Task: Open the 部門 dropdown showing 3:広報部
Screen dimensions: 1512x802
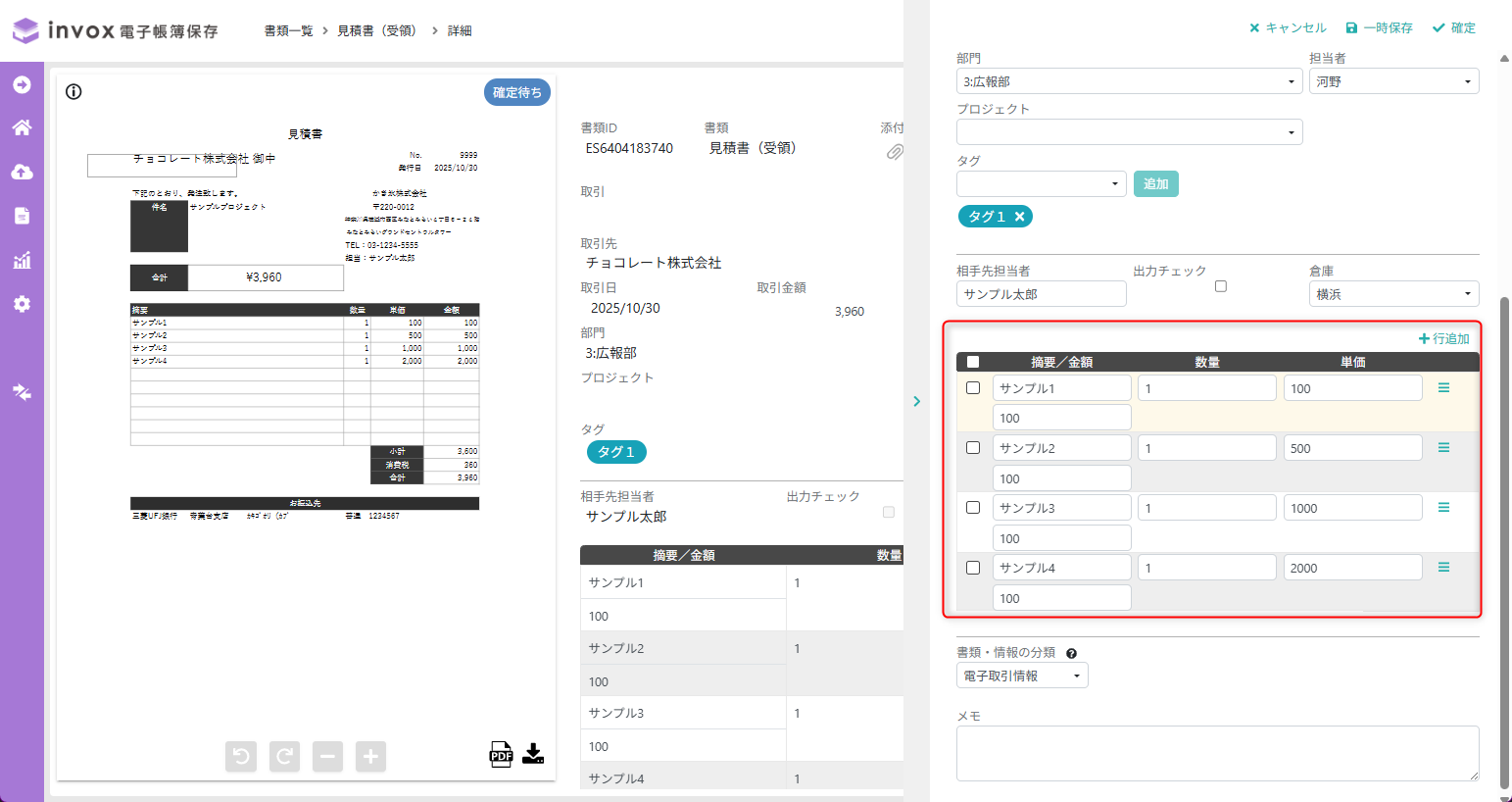Action: (1129, 81)
